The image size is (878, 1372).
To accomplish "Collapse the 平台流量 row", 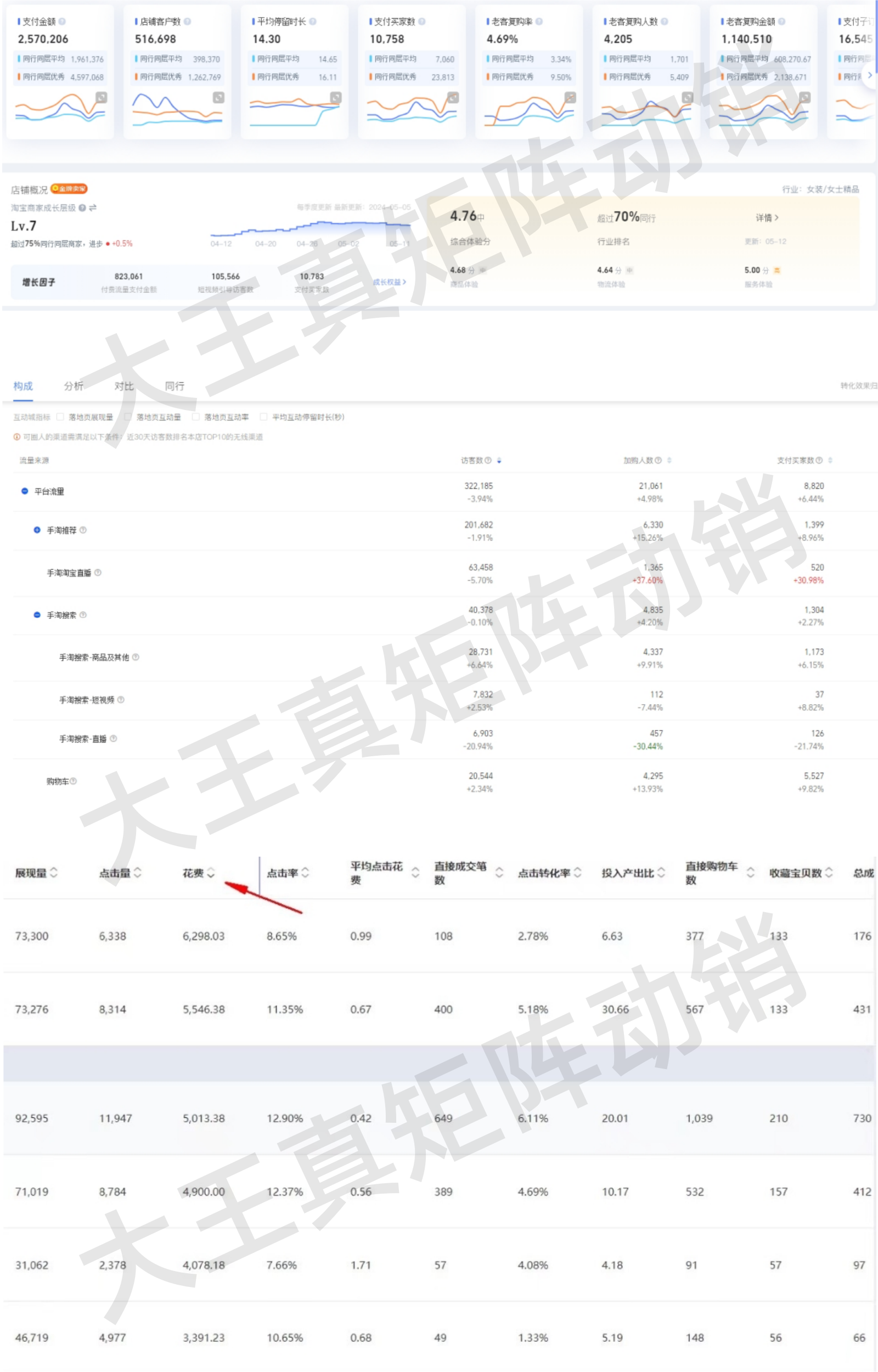I will [x=25, y=491].
